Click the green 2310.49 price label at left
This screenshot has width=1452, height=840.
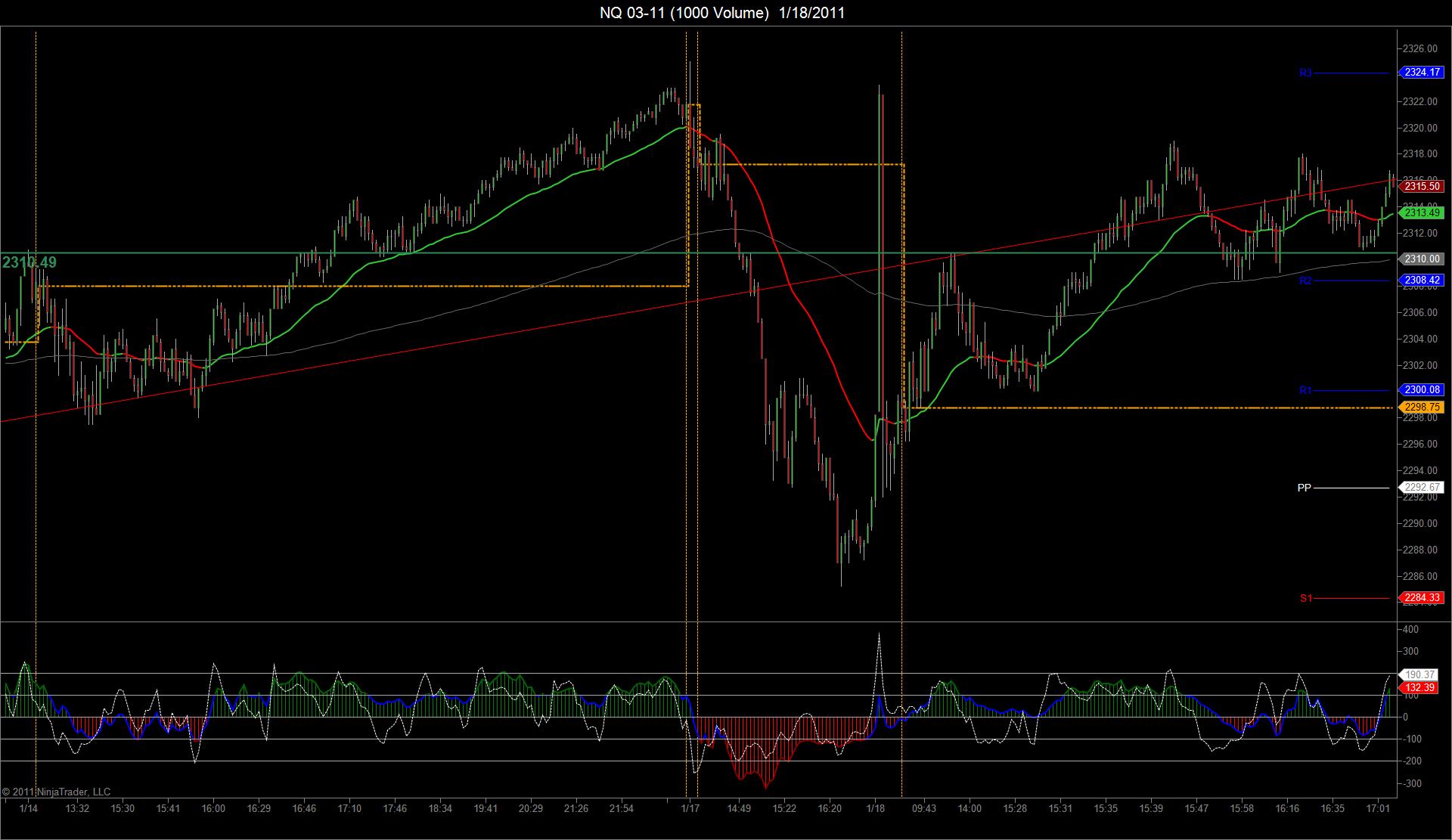(29, 262)
